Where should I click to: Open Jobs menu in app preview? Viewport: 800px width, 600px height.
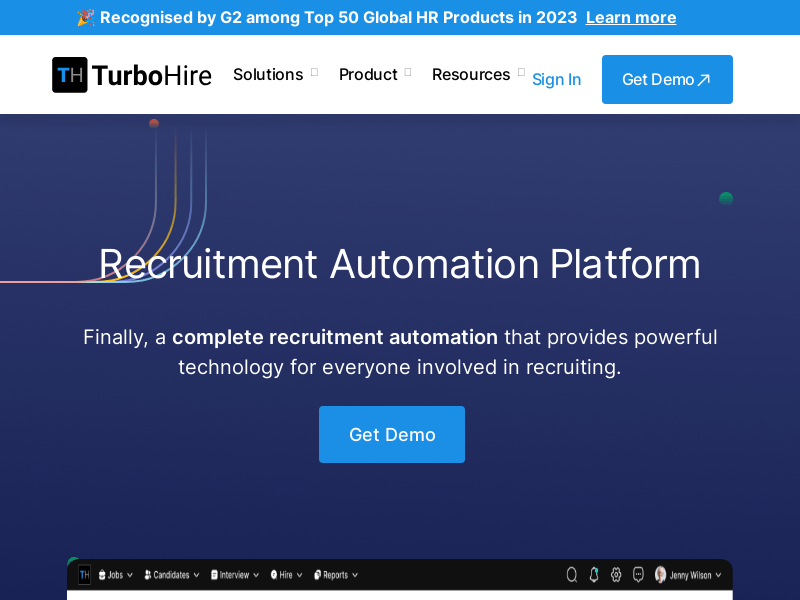[x=116, y=575]
